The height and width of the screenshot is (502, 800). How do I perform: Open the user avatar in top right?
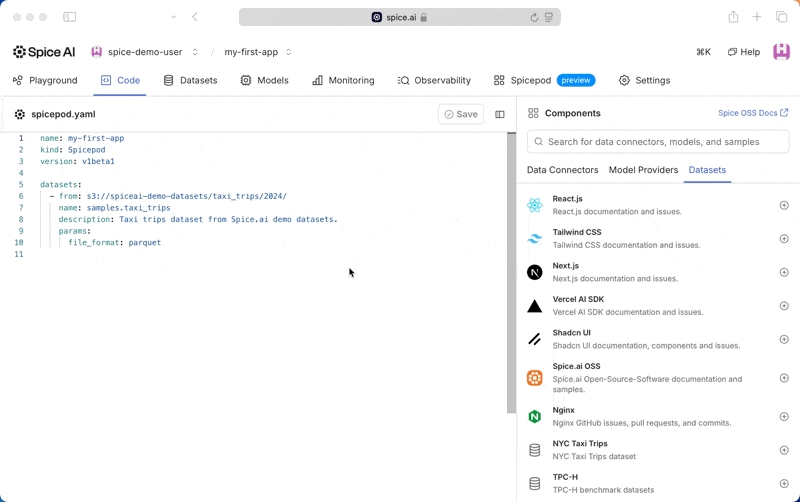click(x=781, y=52)
